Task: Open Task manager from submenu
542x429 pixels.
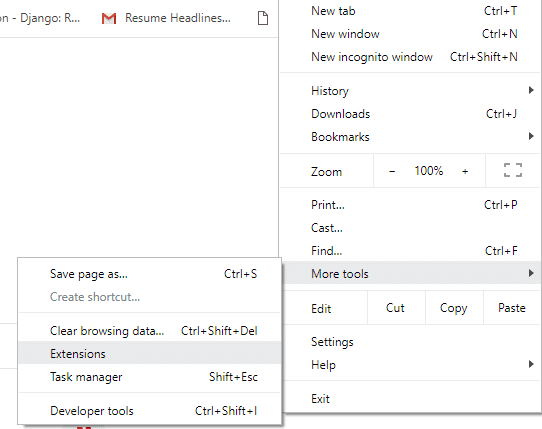Action: coord(150,376)
